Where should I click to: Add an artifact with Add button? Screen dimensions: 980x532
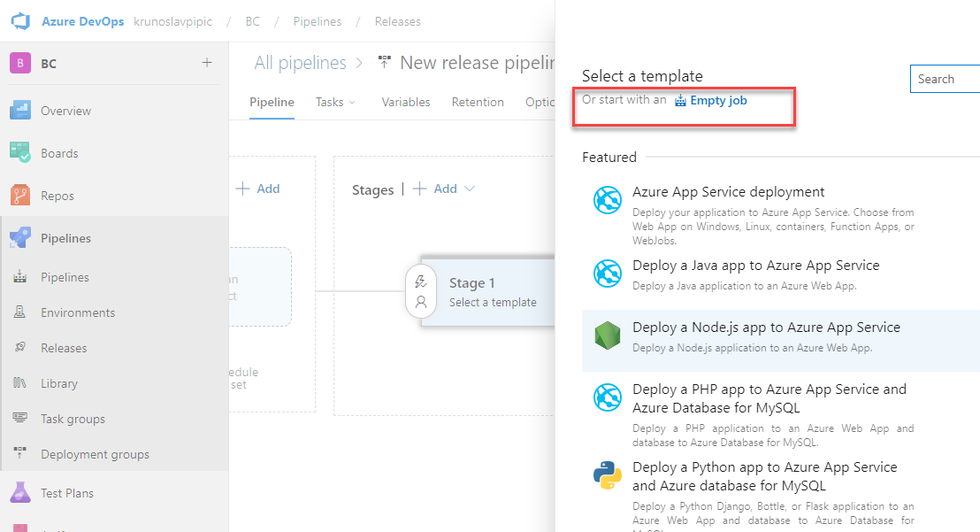(x=258, y=189)
